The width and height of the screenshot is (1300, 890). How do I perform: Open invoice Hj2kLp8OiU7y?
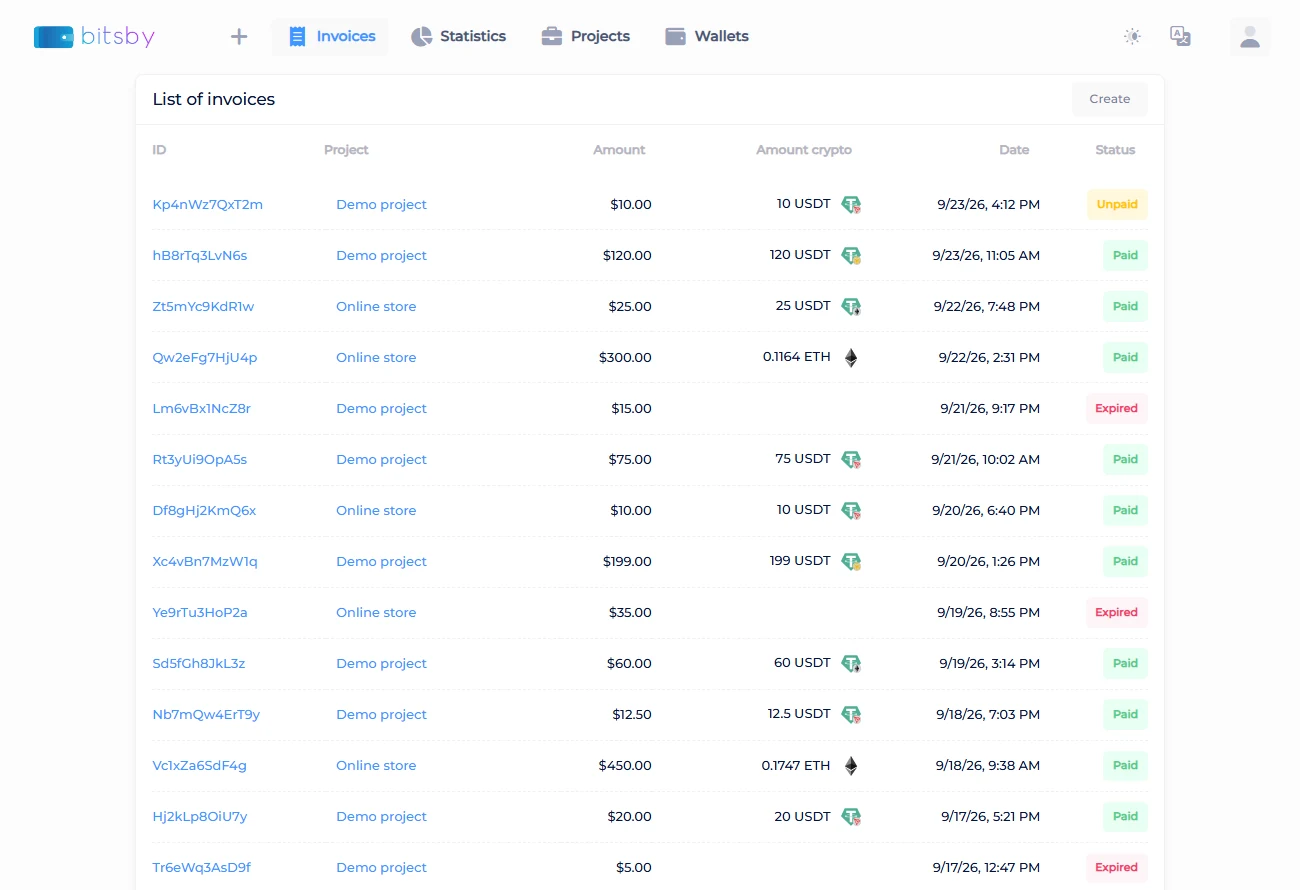pyautogui.click(x=199, y=817)
